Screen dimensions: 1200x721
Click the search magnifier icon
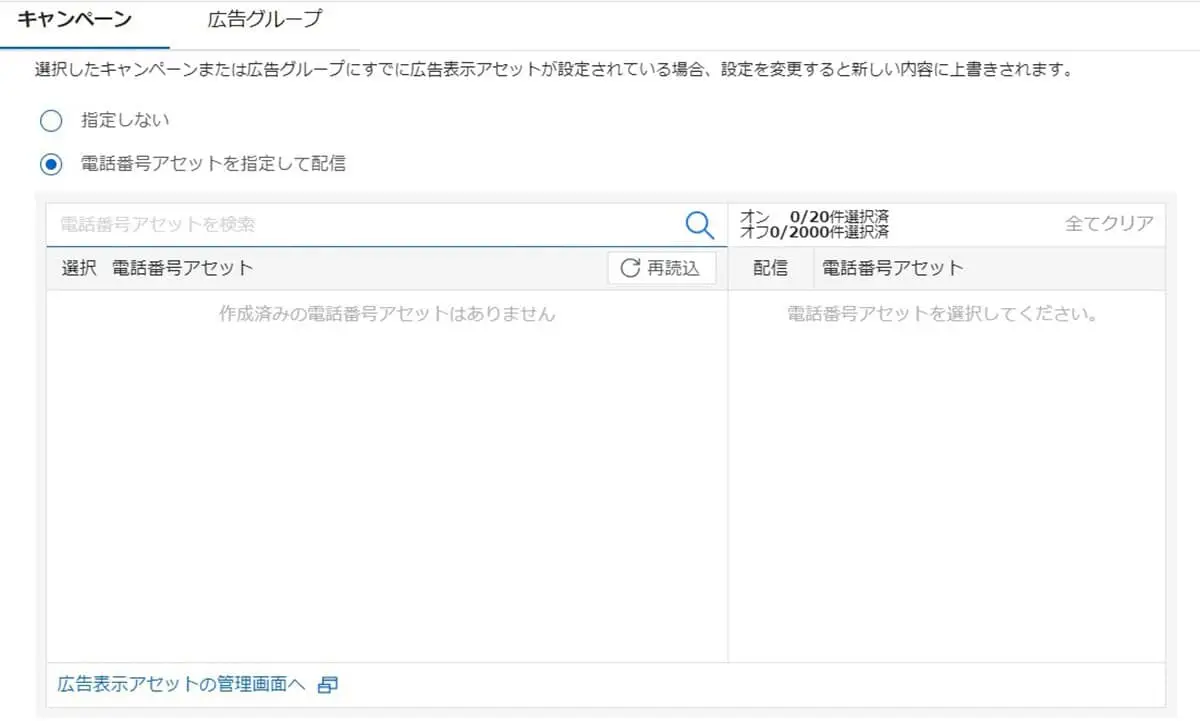click(x=699, y=225)
